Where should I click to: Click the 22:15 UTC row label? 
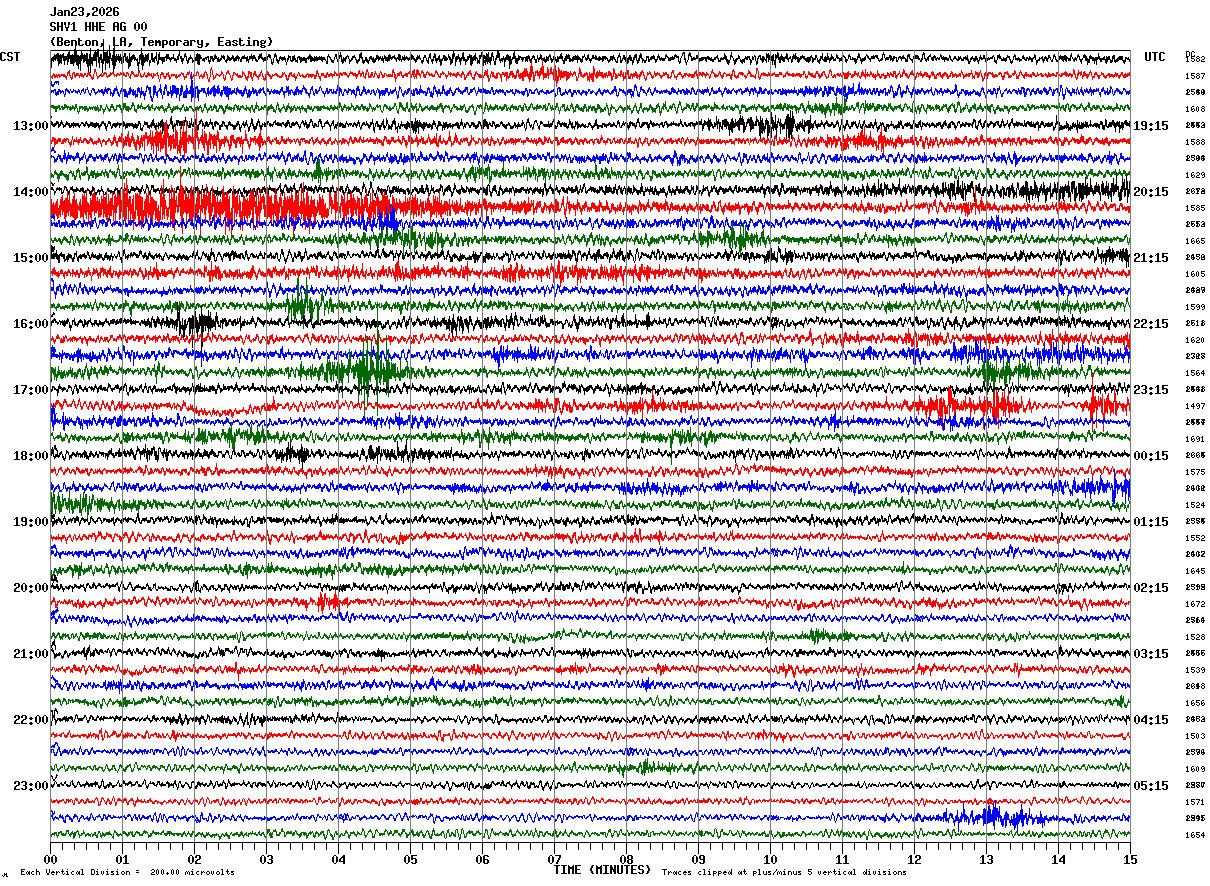[x=1151, y=324]
